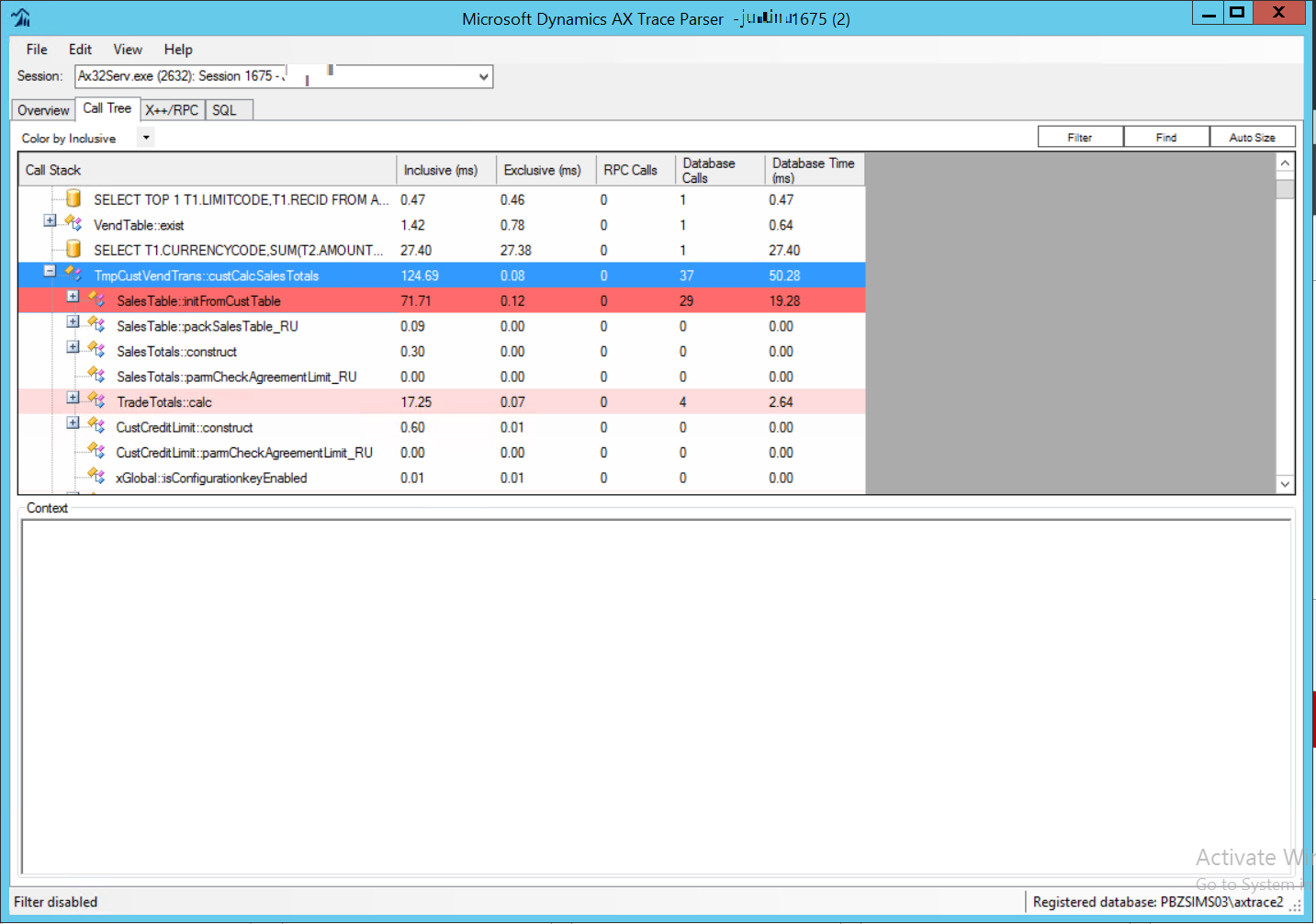Open the Edit menu
Screen dimensions: 1316x924
[x=81, y=50]
